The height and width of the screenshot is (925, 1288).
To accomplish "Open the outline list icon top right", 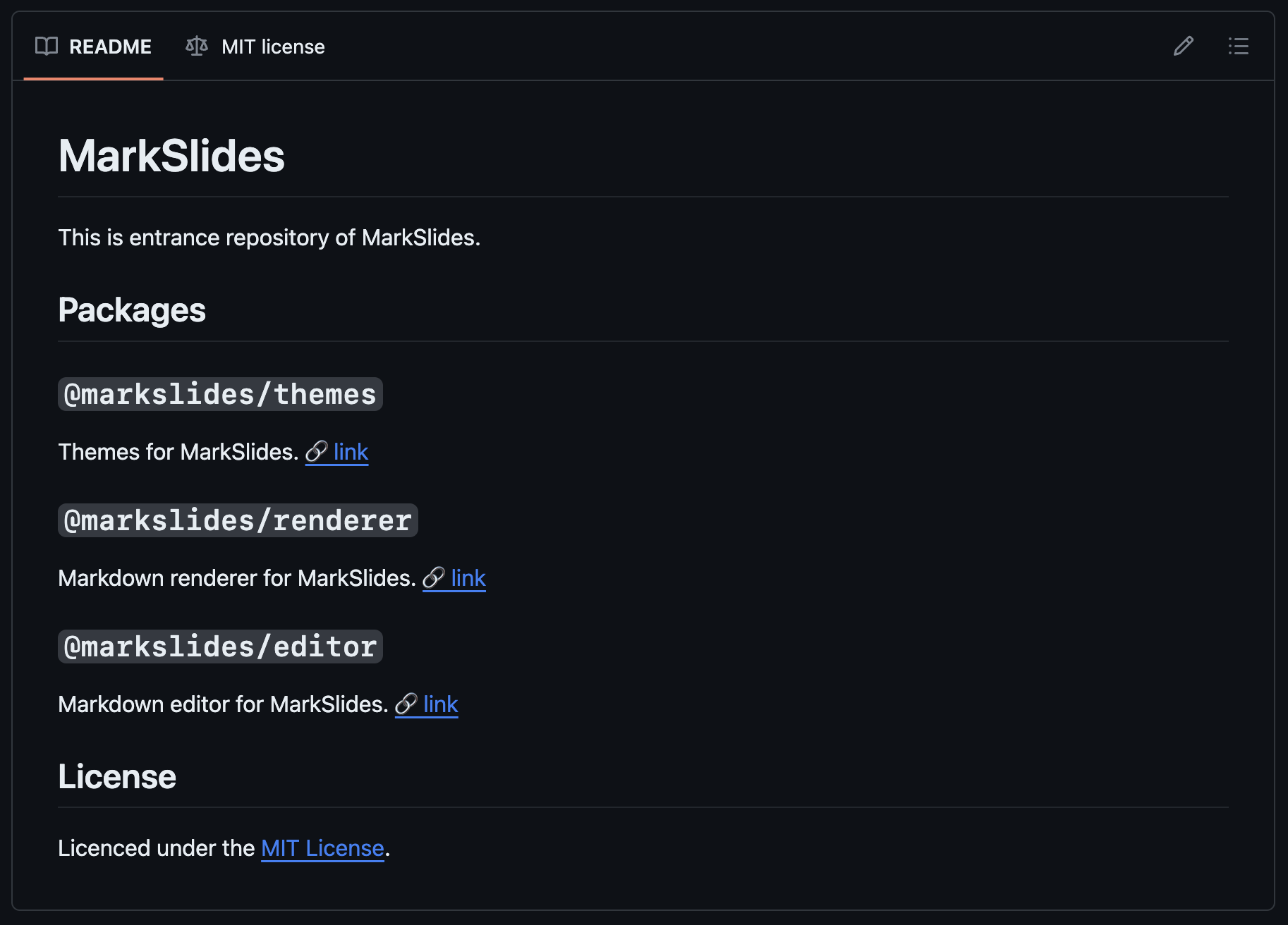I will (1239, 47).
